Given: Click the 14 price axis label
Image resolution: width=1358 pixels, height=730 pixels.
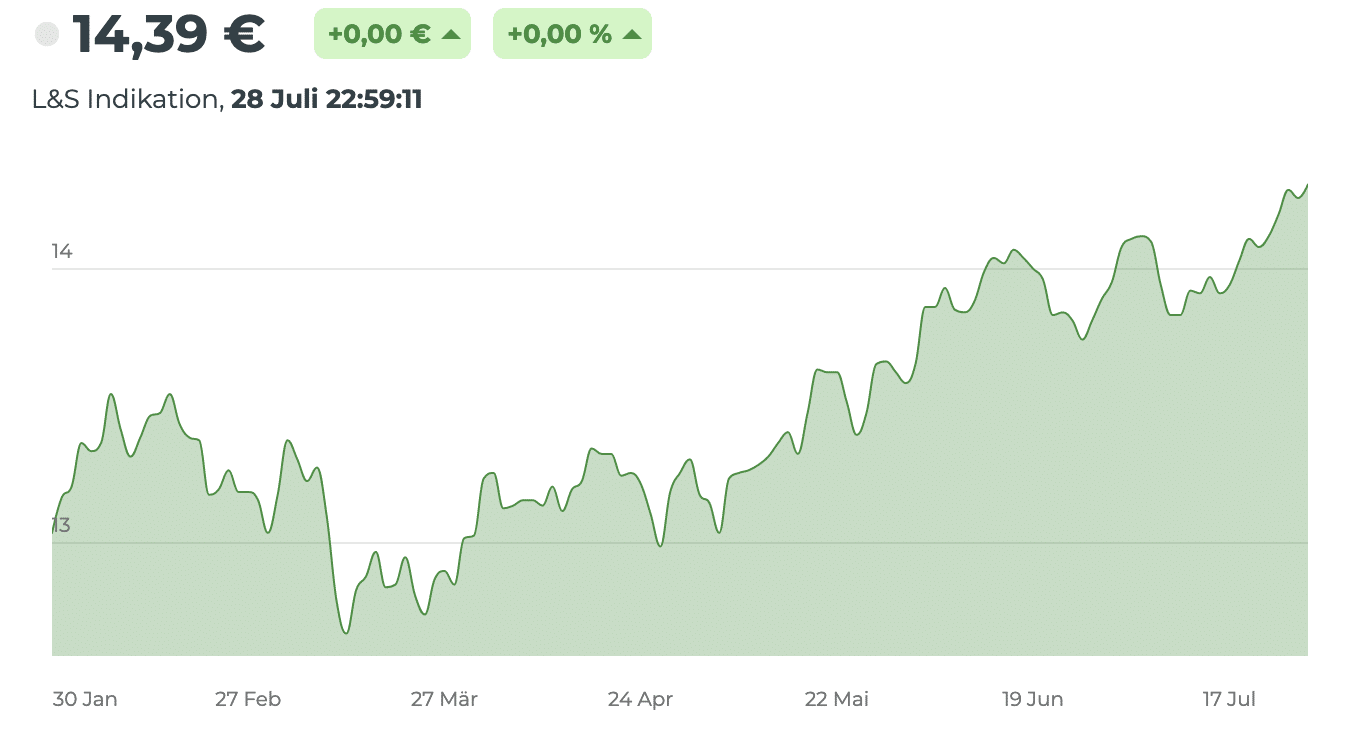Looking at the screenshot, I should click(62, 251).
